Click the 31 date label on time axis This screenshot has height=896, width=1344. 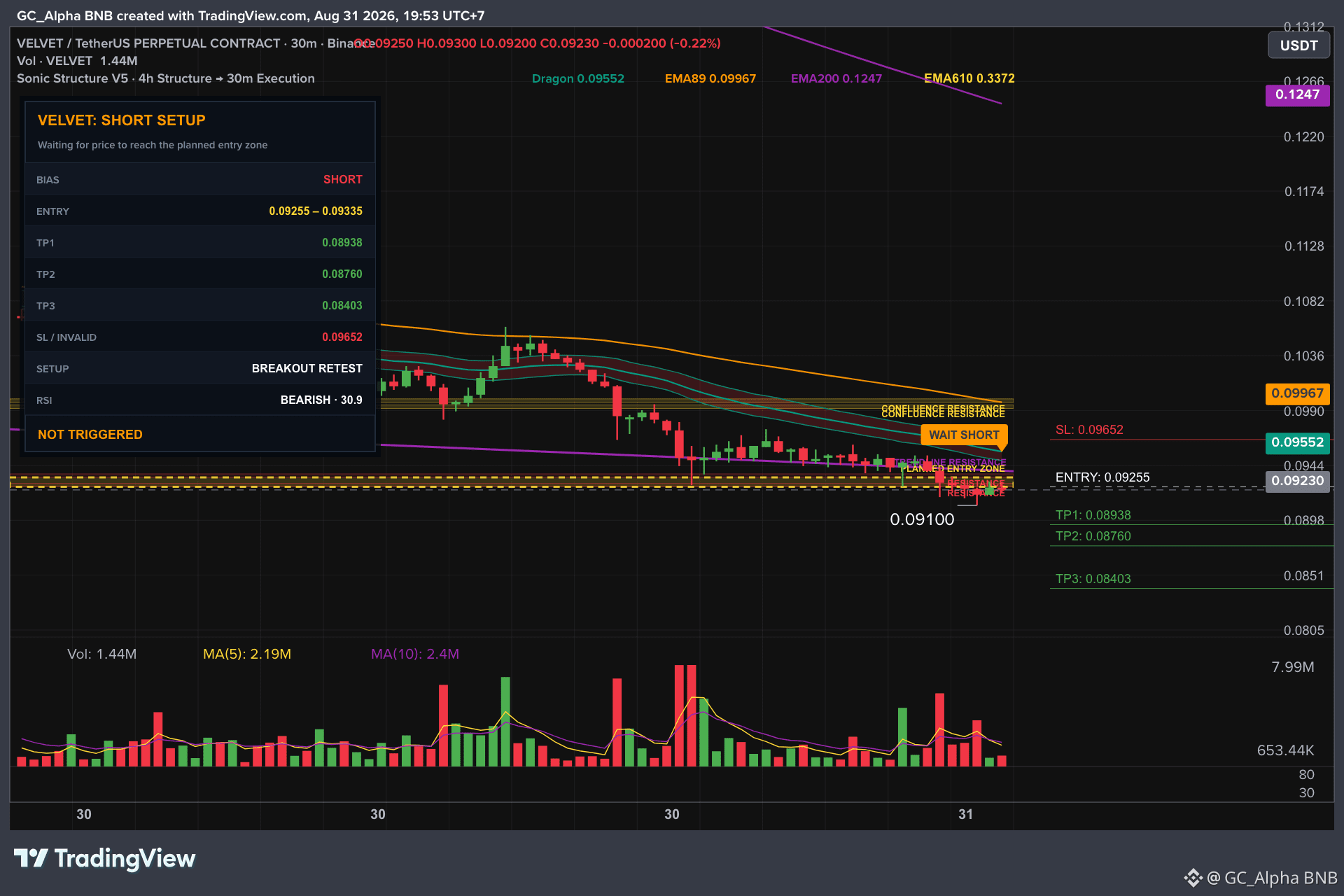[x=966, y=814]
